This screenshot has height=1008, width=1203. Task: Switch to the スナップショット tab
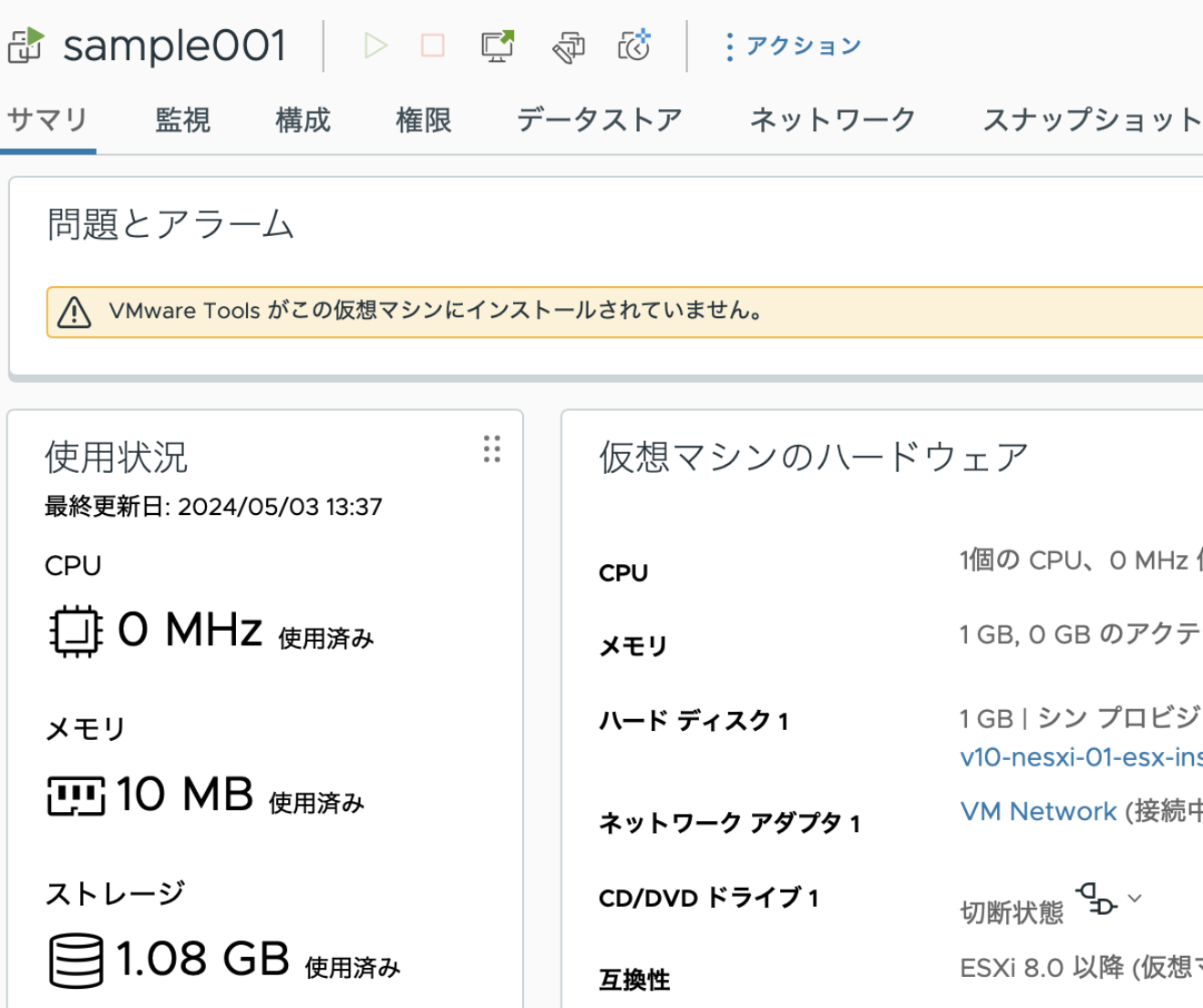tap(1091, 118)
